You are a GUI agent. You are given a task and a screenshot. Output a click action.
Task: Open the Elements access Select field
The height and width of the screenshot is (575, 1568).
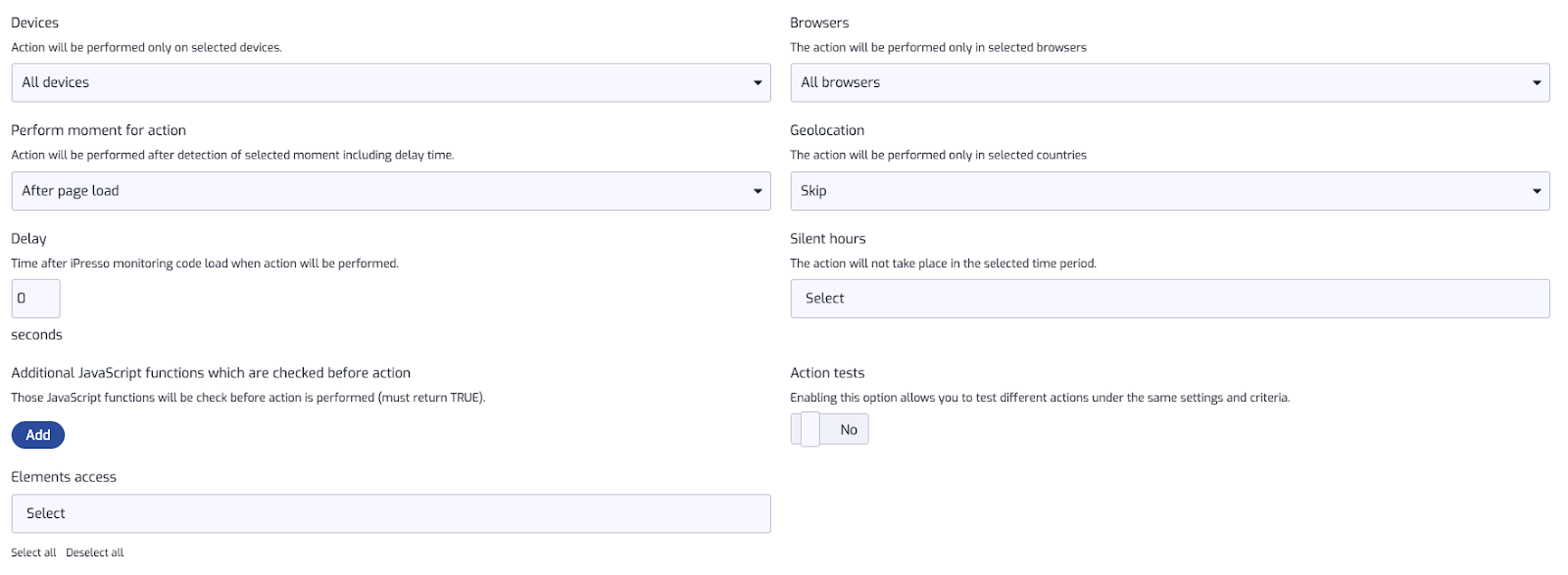point(391,513)
